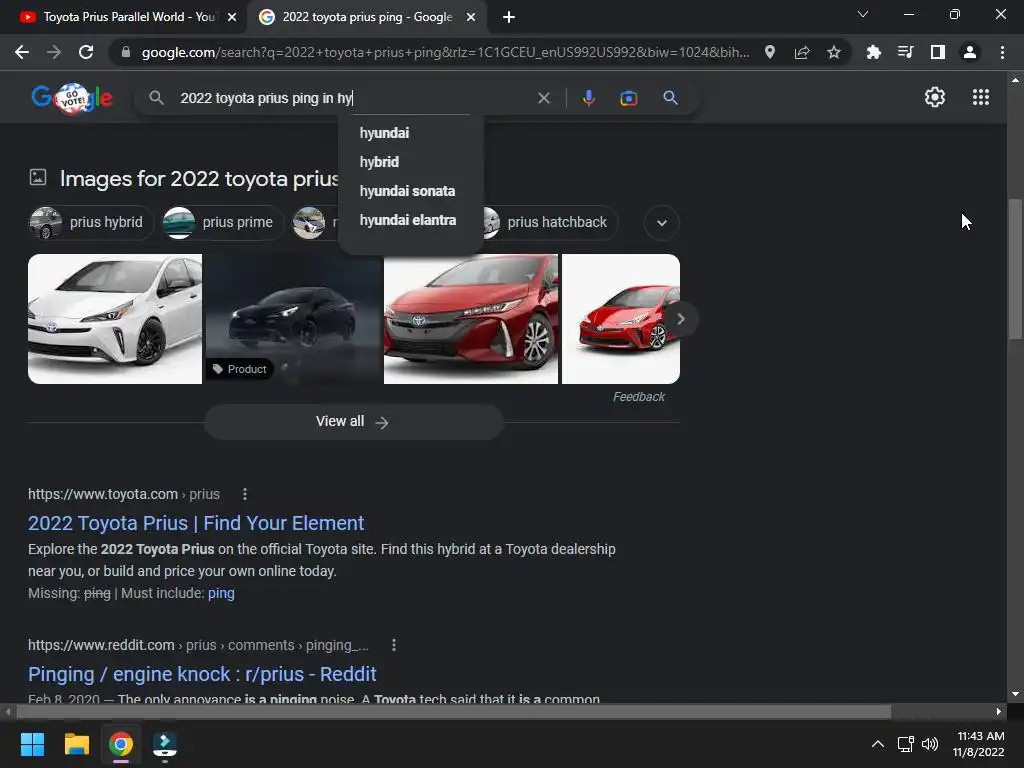The height and width of the screenshot is (768, 1024).
Task: Clear the search box with X
Action: coord(543,98)
